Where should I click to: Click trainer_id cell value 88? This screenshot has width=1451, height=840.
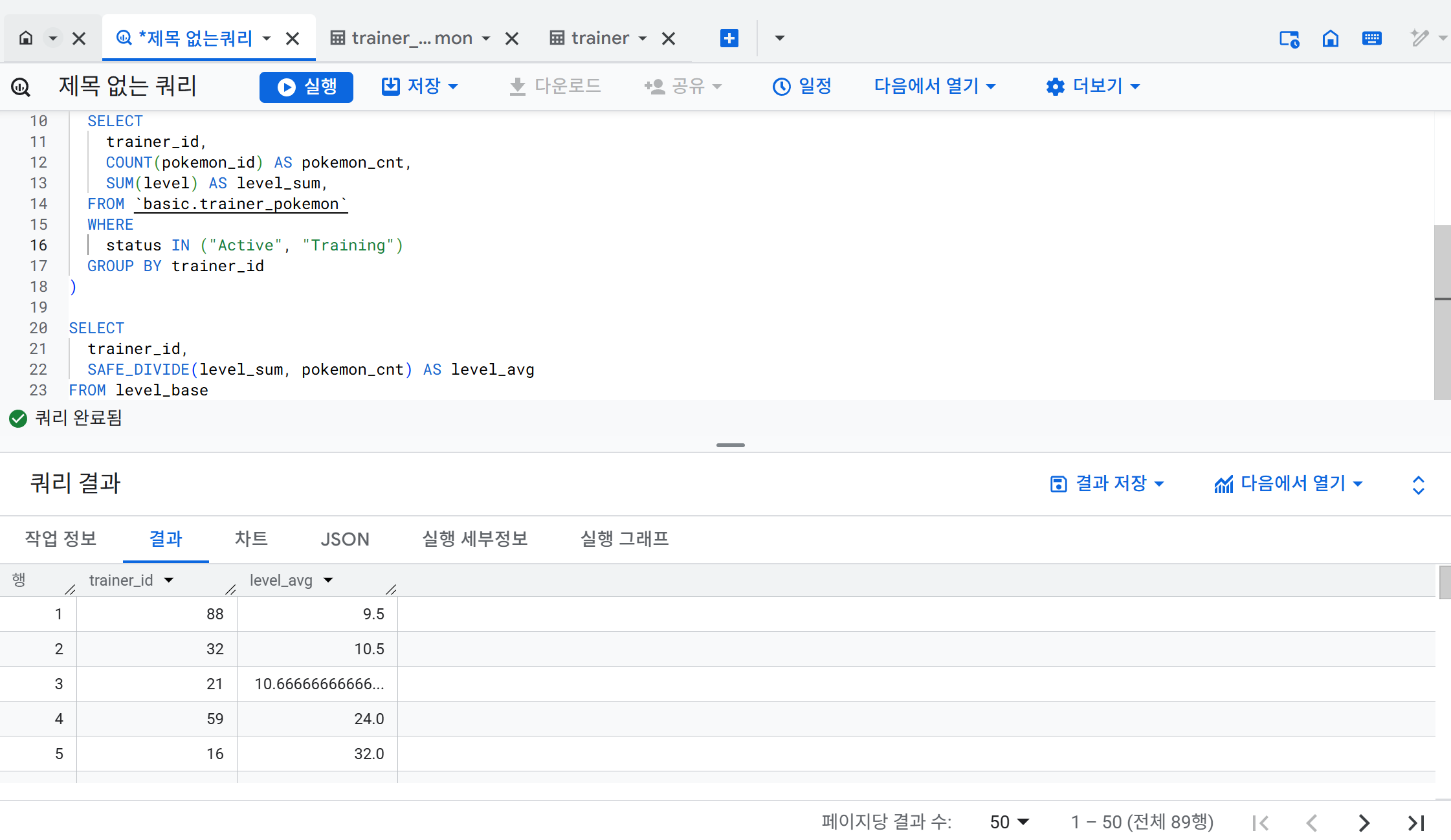pyautogui.click(x=215, y=614)
